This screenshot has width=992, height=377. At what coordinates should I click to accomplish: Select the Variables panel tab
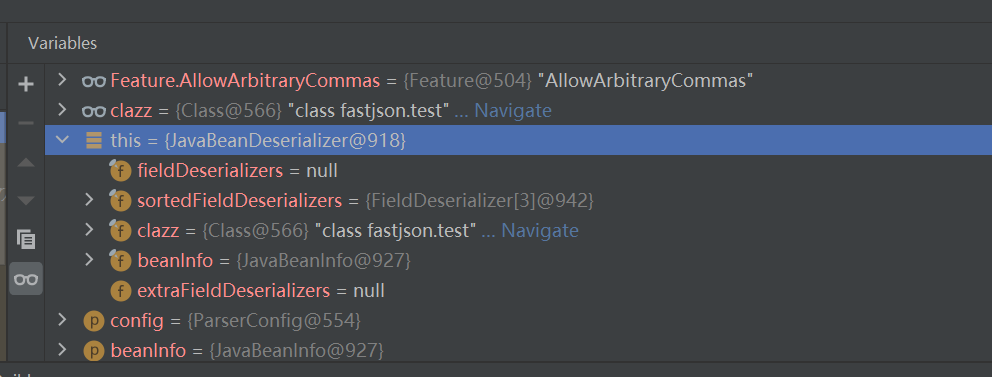tap(63, 43)
